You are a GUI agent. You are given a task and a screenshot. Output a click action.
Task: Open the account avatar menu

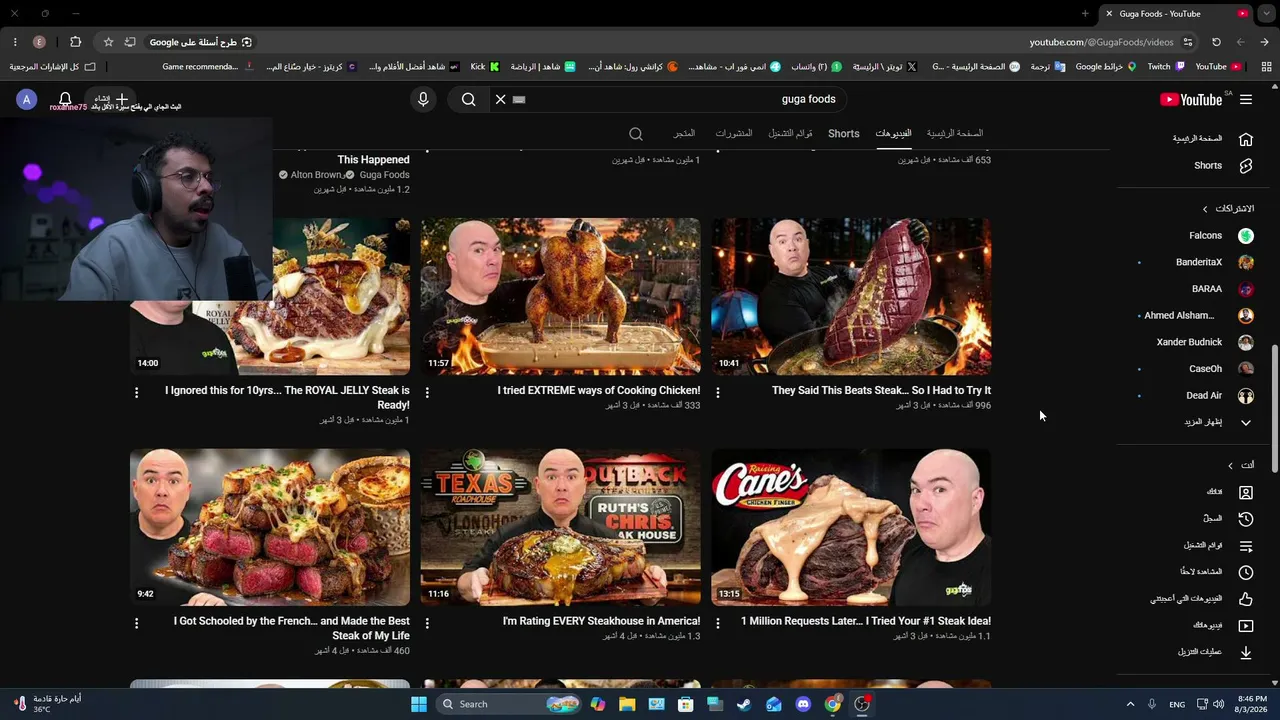point(27,99)
